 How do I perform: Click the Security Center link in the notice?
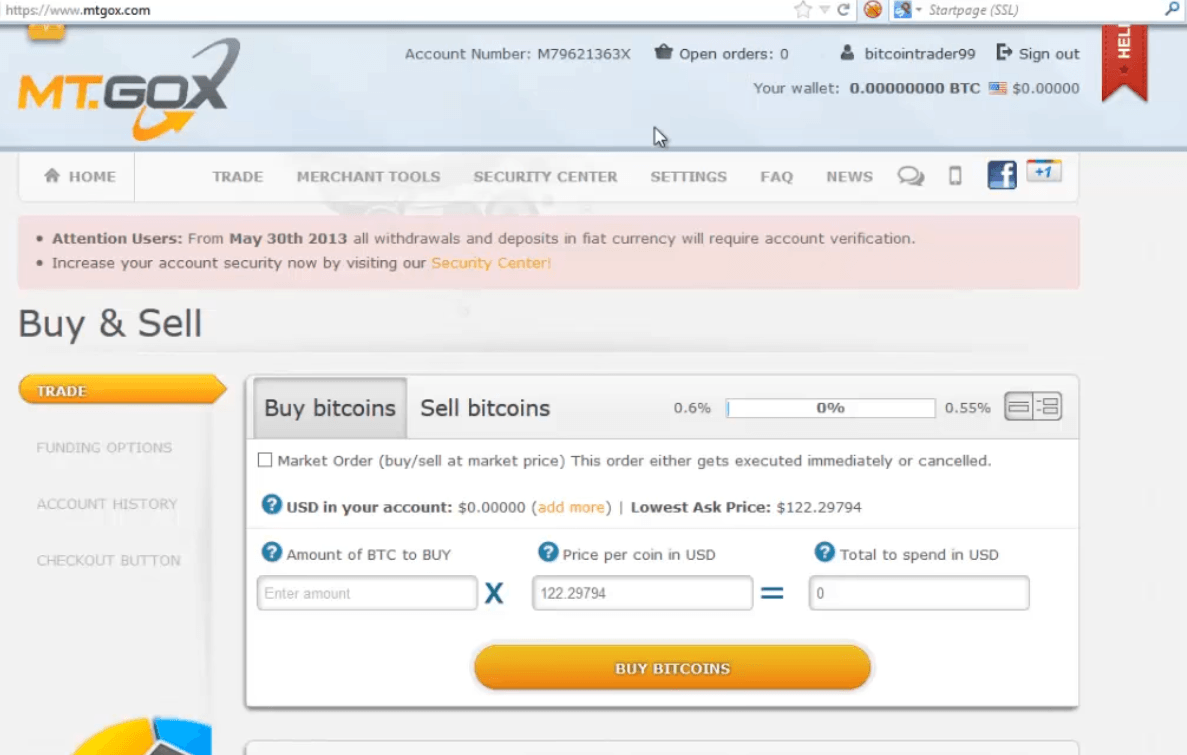coord(490,263)
